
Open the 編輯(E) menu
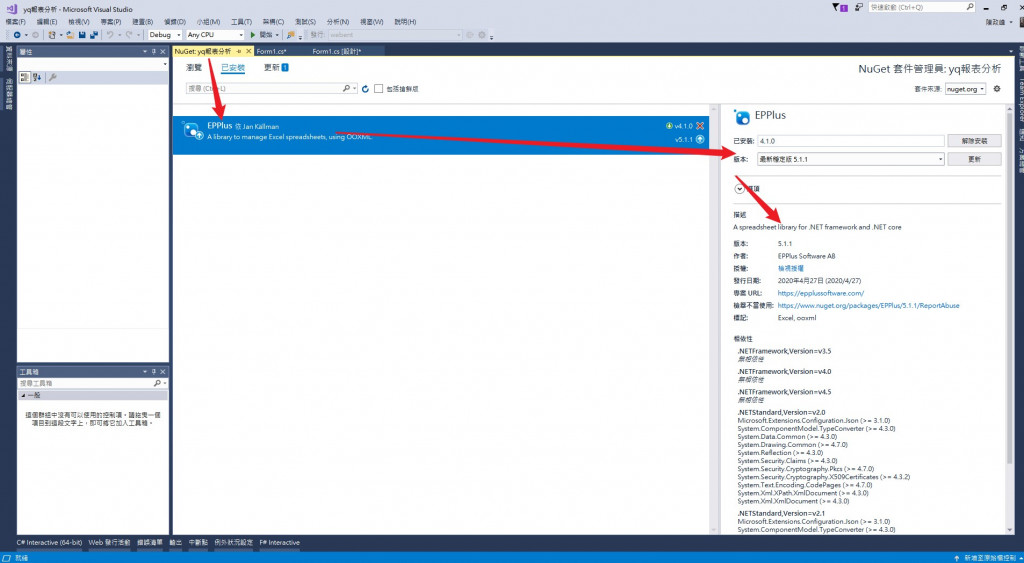coord(47,22)
